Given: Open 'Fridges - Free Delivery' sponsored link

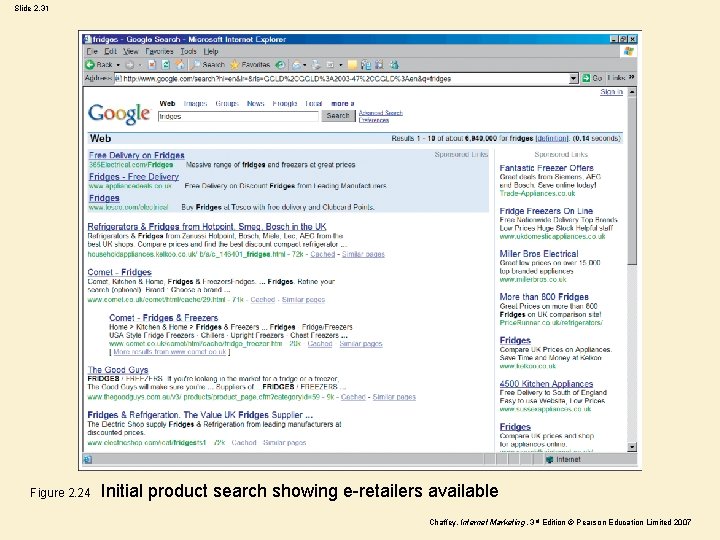Looking at the screenshot, I should pyautogui.click(x=134, y=177).
